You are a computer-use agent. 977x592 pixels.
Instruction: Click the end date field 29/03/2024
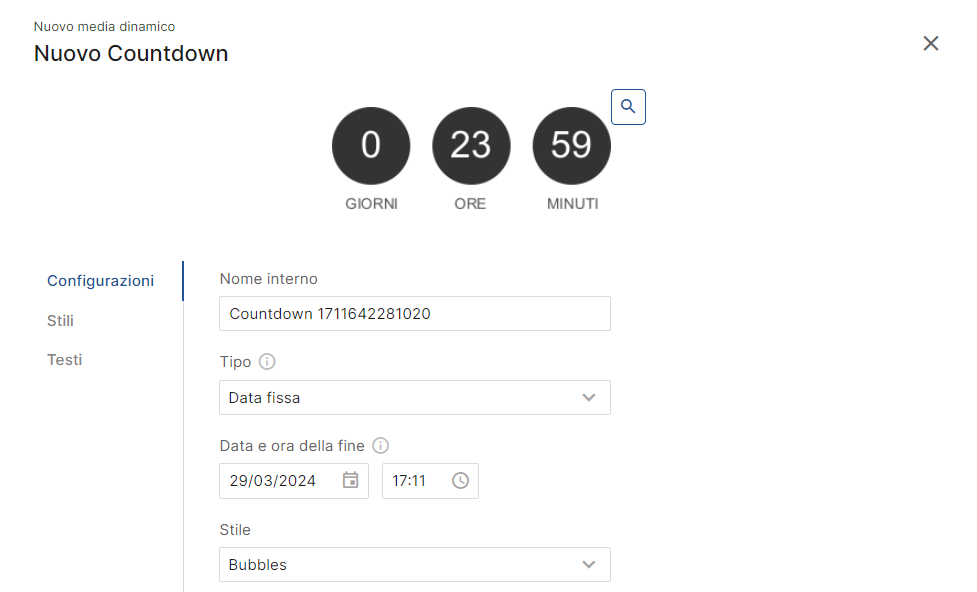tap(294, 480)
